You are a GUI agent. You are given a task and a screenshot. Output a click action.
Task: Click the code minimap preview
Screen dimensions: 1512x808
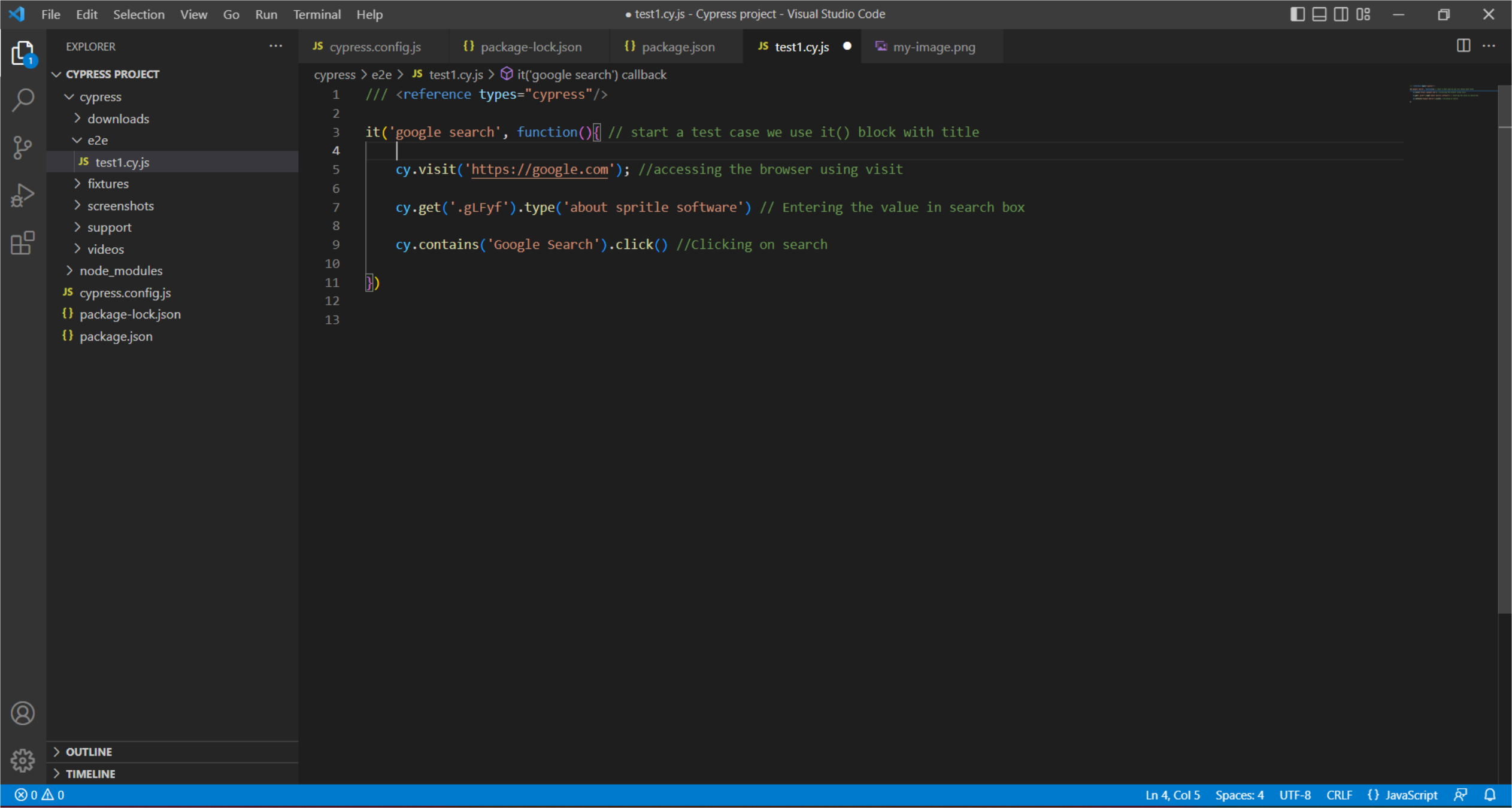click(1452, 93)
